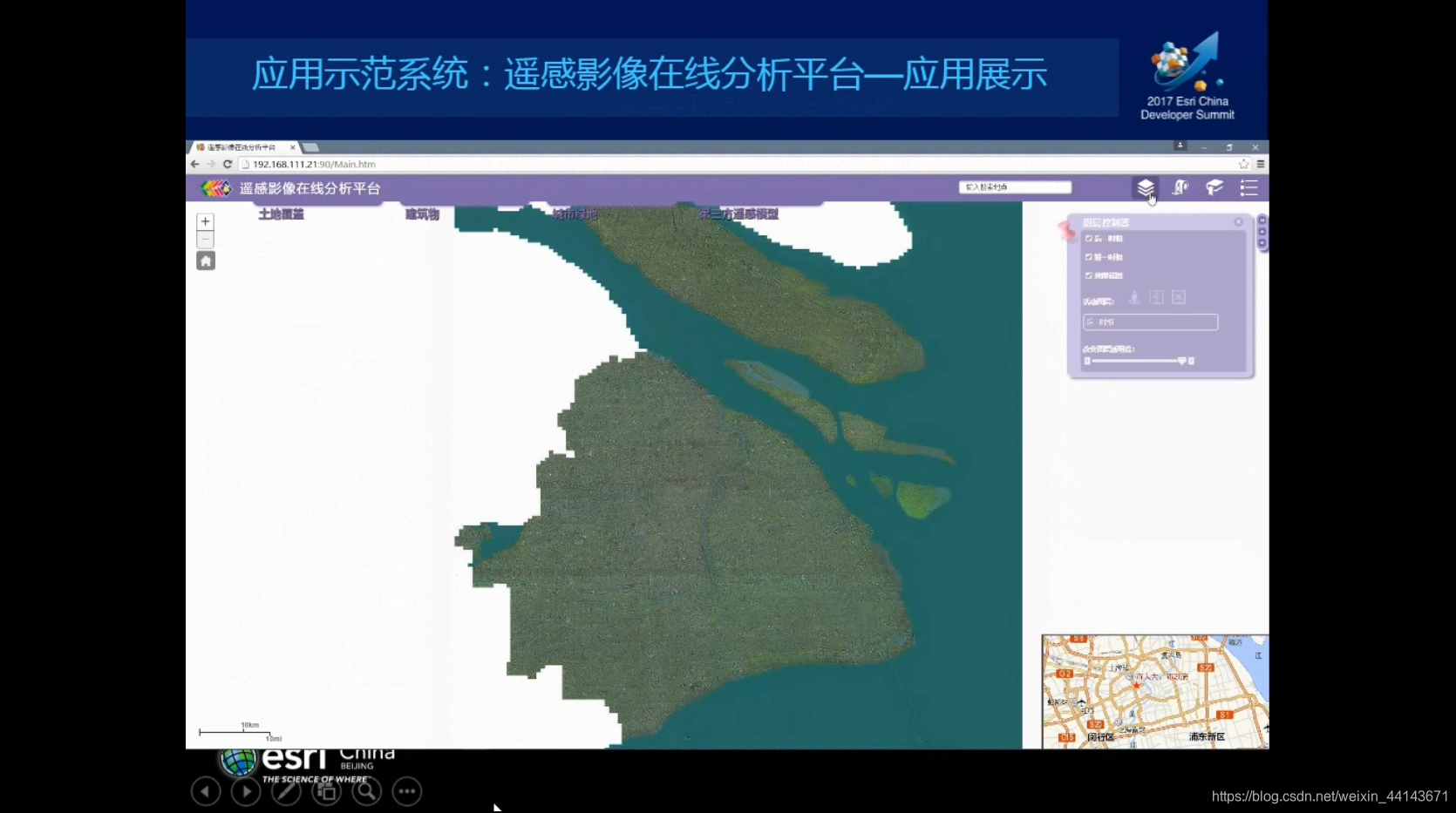Close the layer controller panel
Screen dimensions: 1456x813
[x=1238, y=222]
